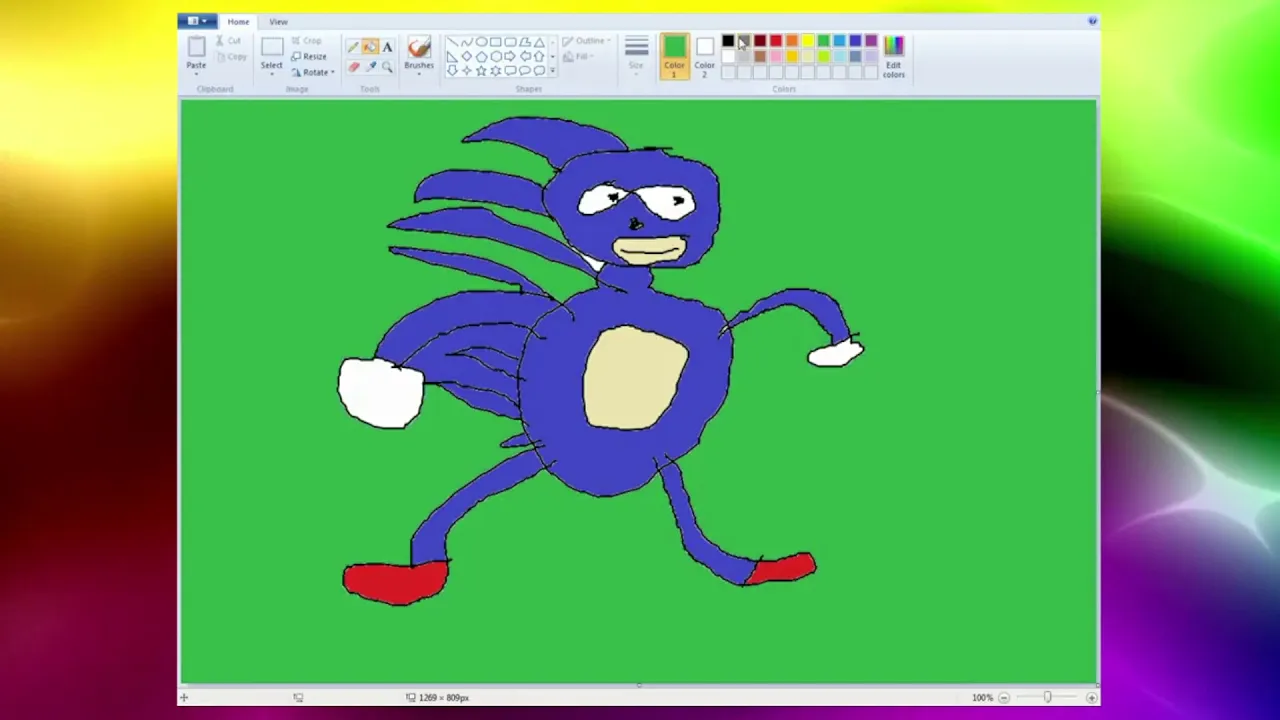Open the Paint file menu button
The image size is (1280, 720).
pyautogui.click(x=198, y=21)
